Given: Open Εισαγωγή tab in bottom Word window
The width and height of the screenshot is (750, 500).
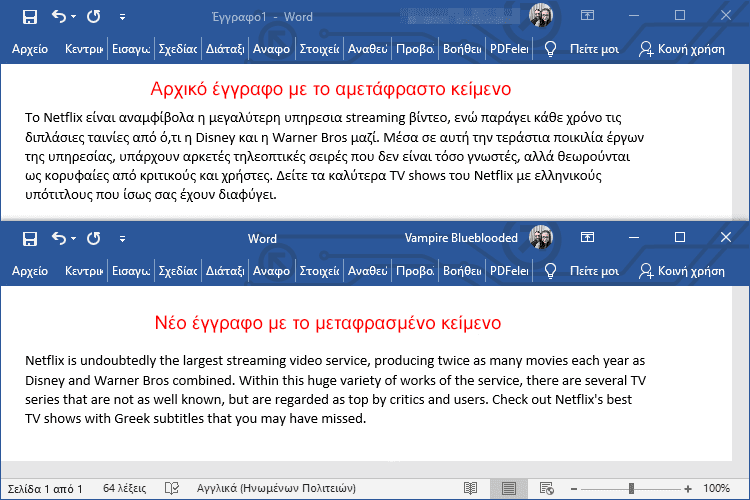Looking at the screenshot, I should (131, 271).
